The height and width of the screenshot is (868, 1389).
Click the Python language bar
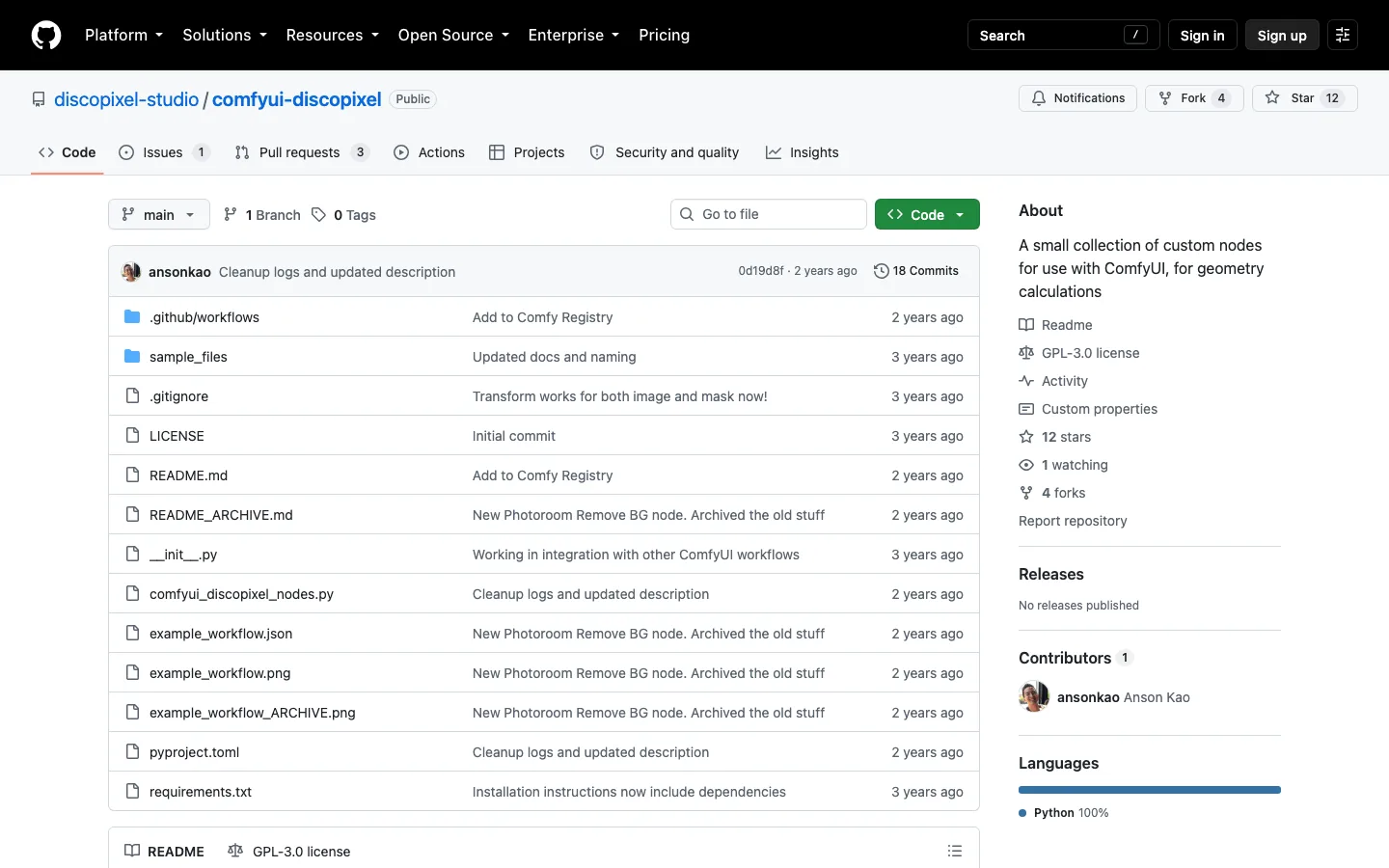pos(1150,790)
